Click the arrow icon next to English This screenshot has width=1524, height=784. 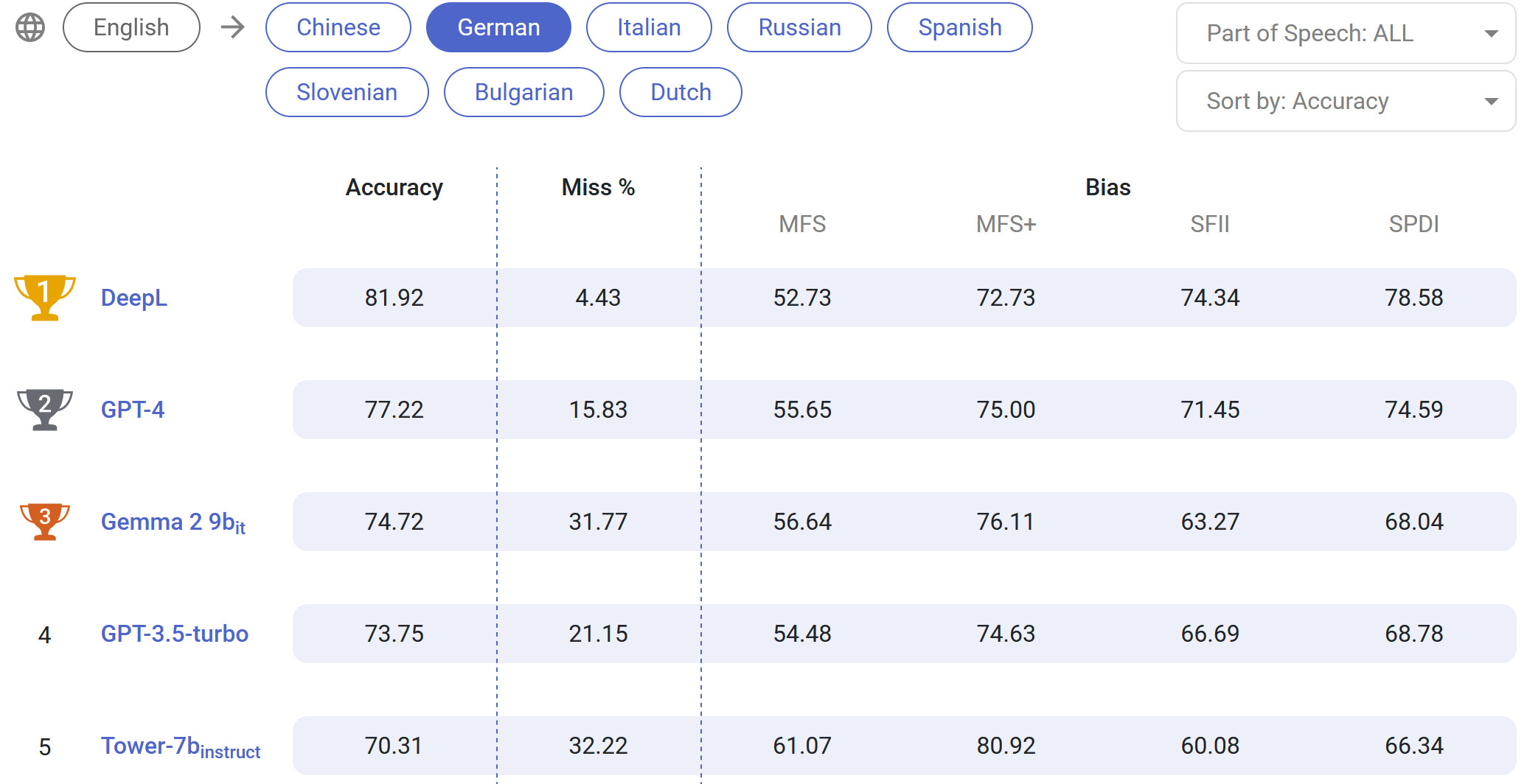click(233, 28)
